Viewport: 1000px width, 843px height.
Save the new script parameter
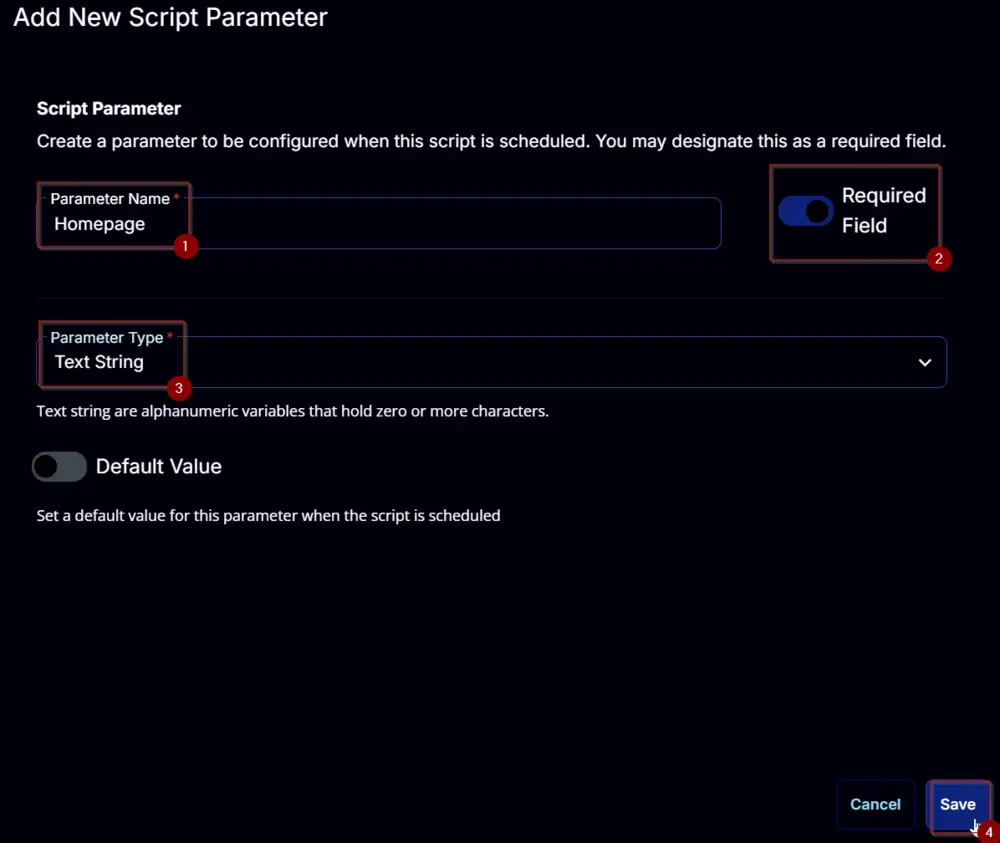(958, 805)
